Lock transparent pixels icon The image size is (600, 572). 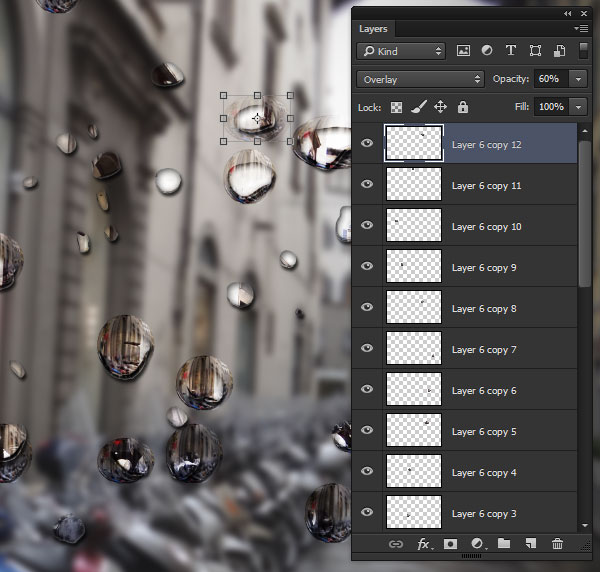[x=396, y=107]
